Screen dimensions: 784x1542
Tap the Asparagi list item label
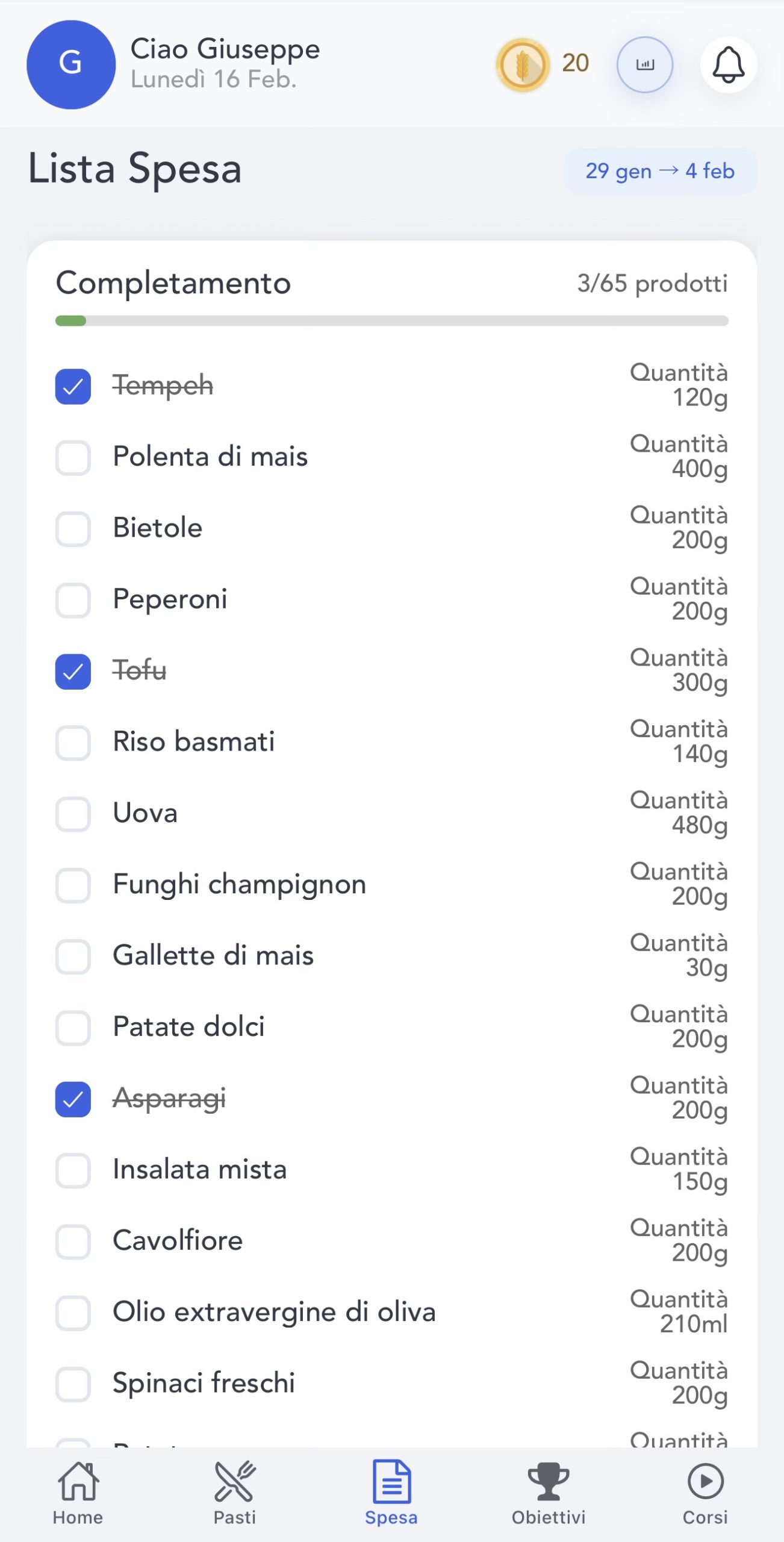pos(169,1098)
